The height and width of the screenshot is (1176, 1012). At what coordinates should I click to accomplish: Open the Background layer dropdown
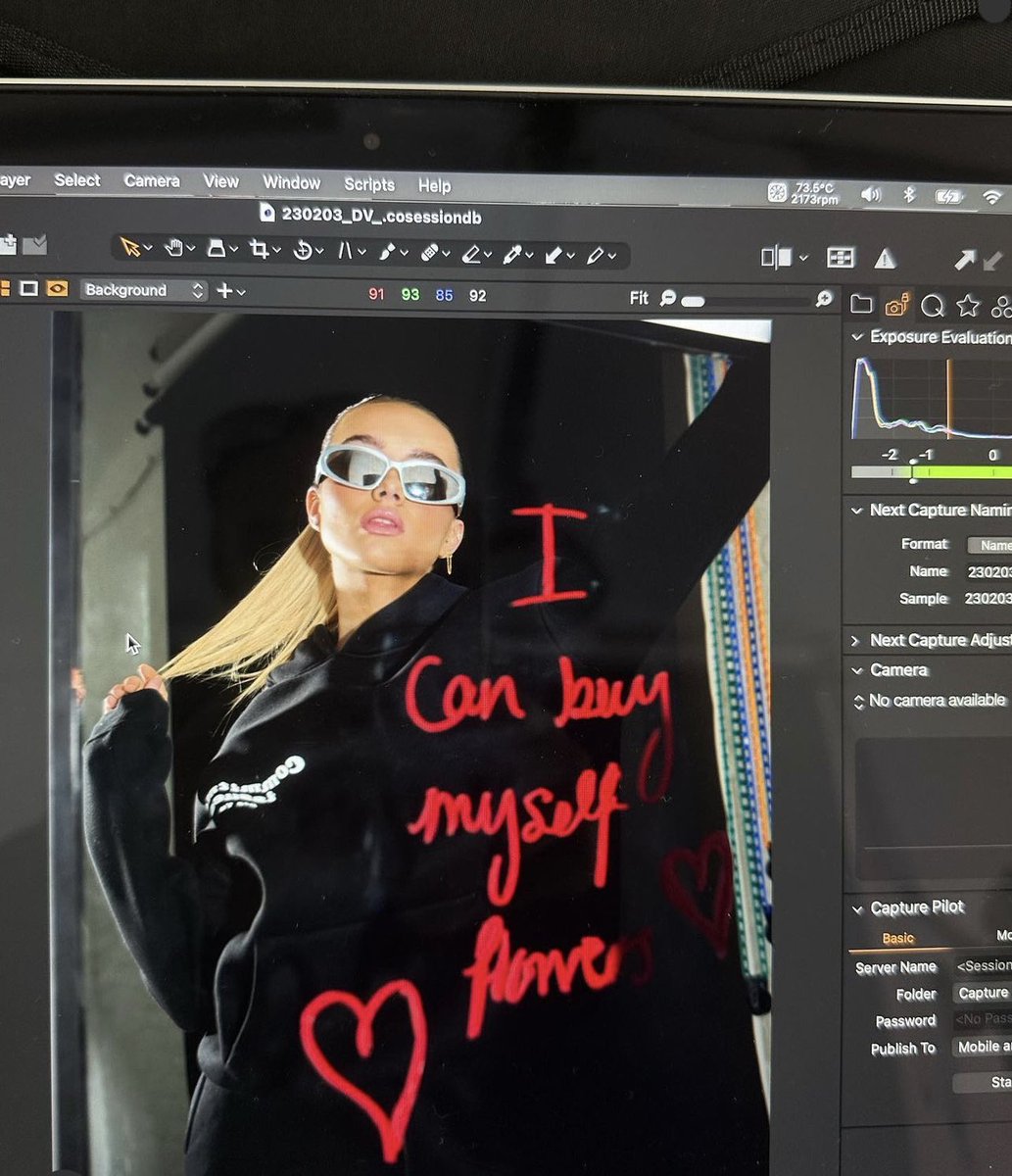[x=144, y=290]
